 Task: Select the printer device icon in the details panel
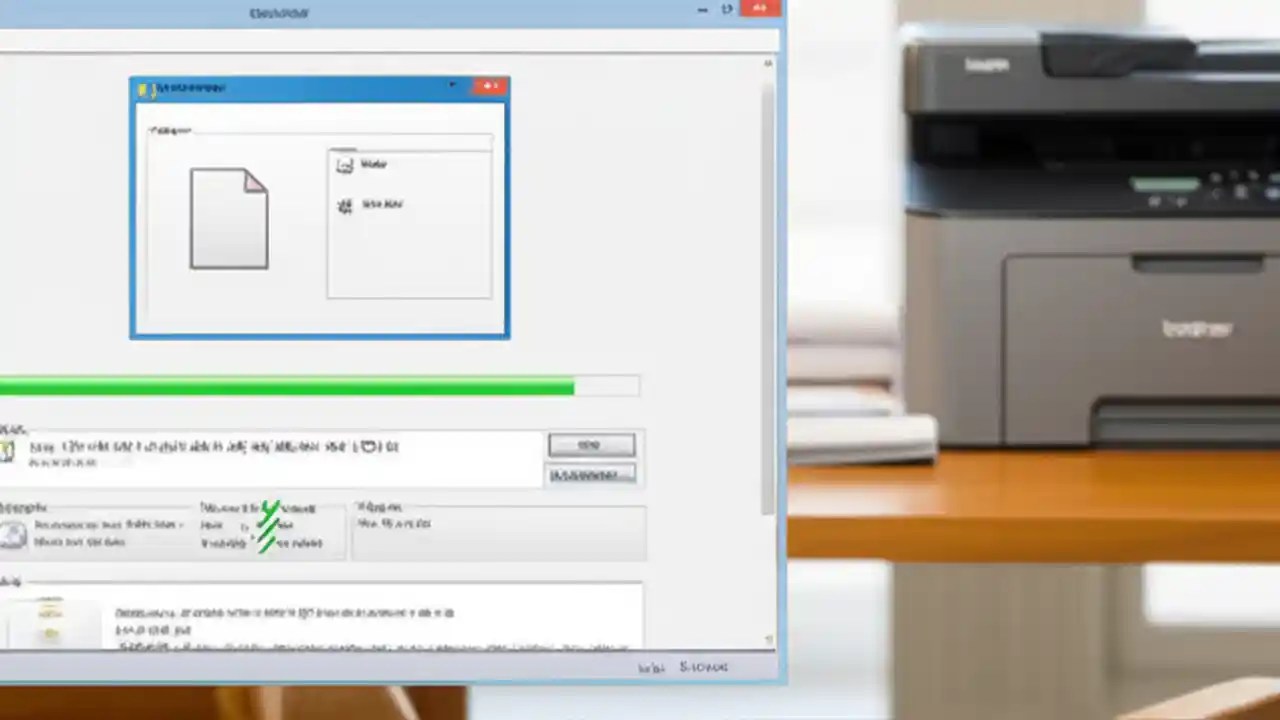pos(14,532)
